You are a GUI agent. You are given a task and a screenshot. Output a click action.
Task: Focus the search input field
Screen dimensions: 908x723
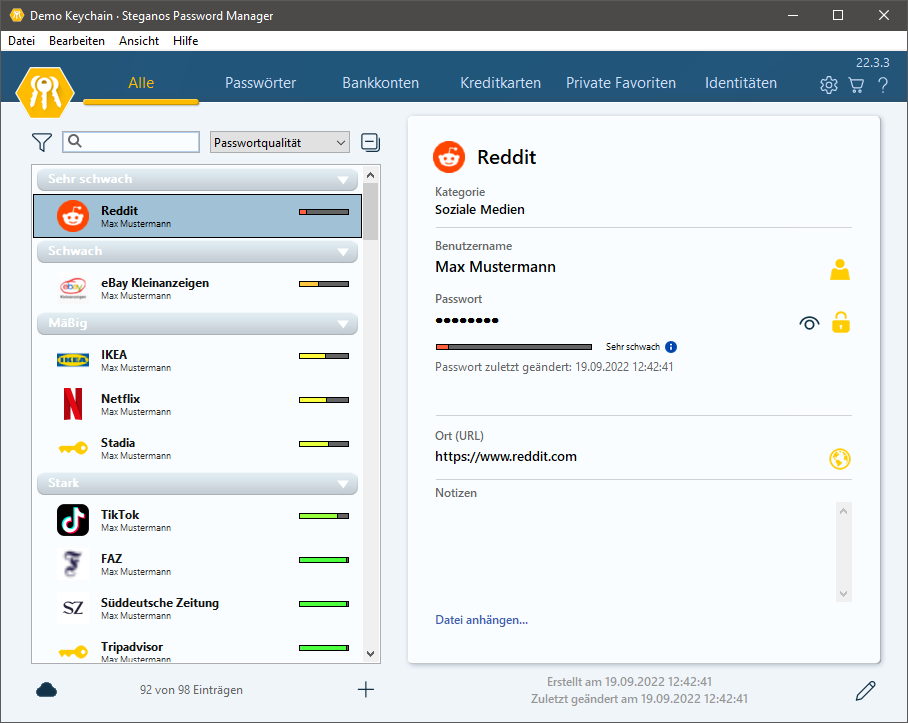pyautogui.click(x=131, y=142)
